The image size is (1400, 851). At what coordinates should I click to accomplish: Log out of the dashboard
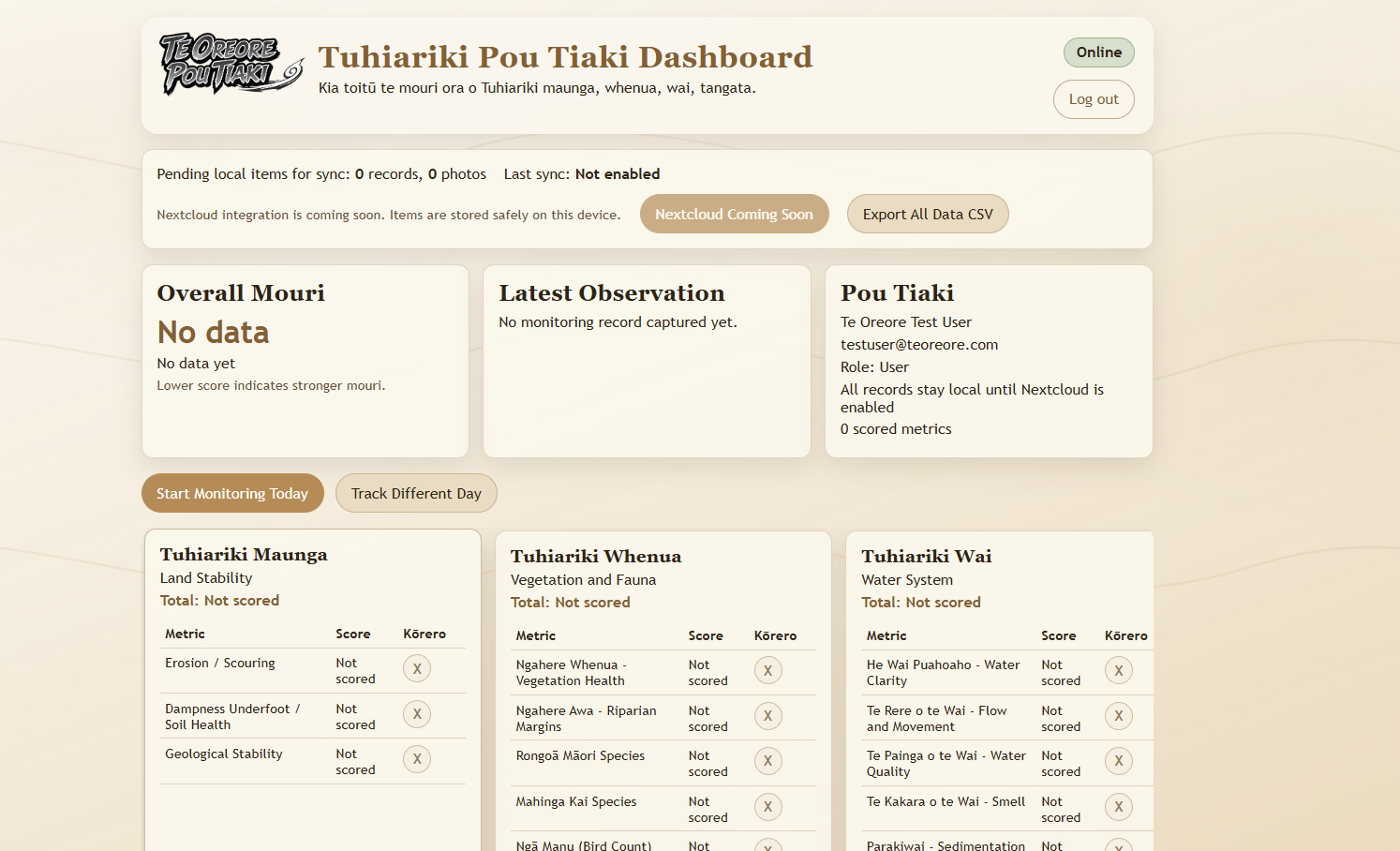coord(1094,98)
